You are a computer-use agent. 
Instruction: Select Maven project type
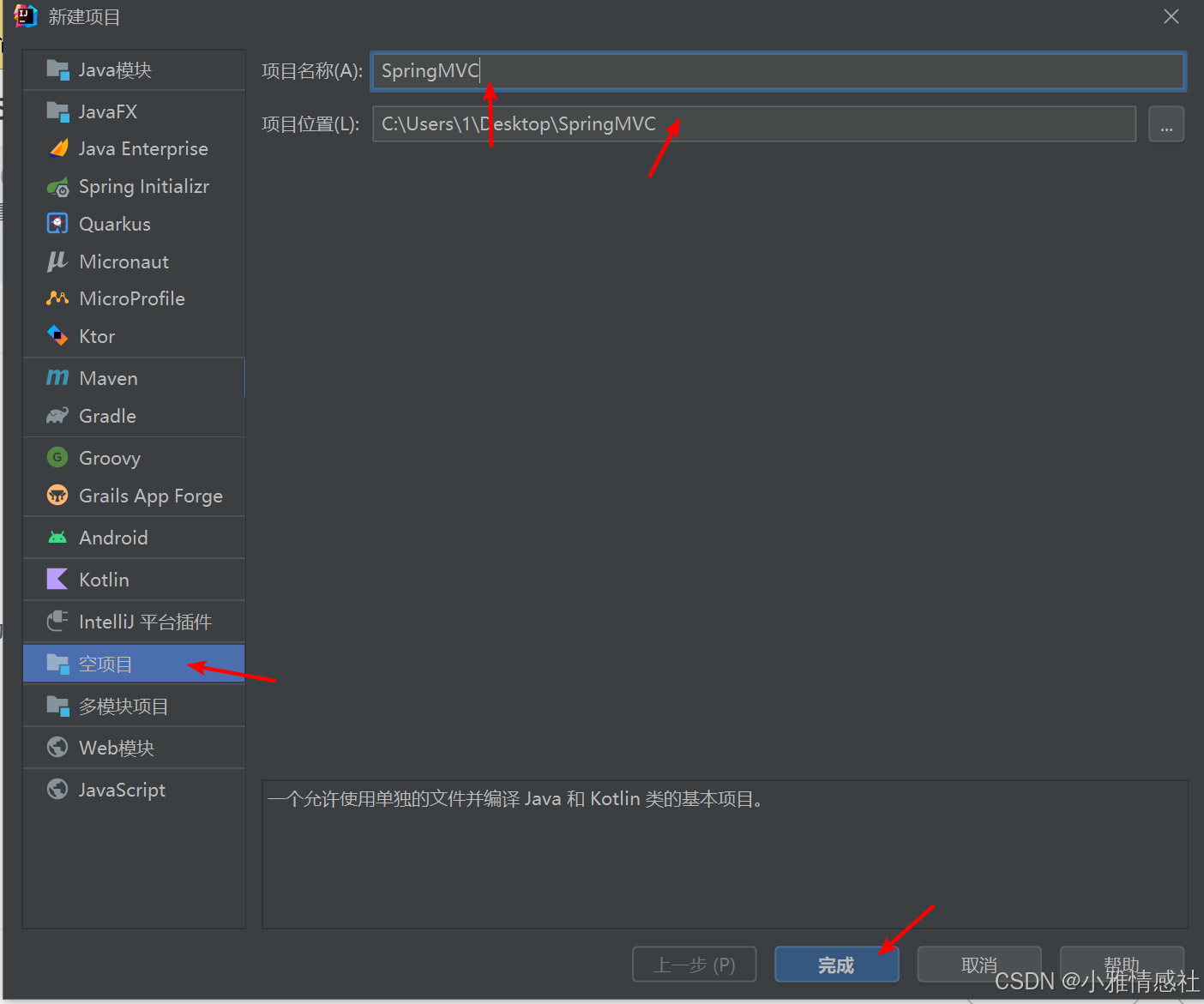(x=134, y=378)
